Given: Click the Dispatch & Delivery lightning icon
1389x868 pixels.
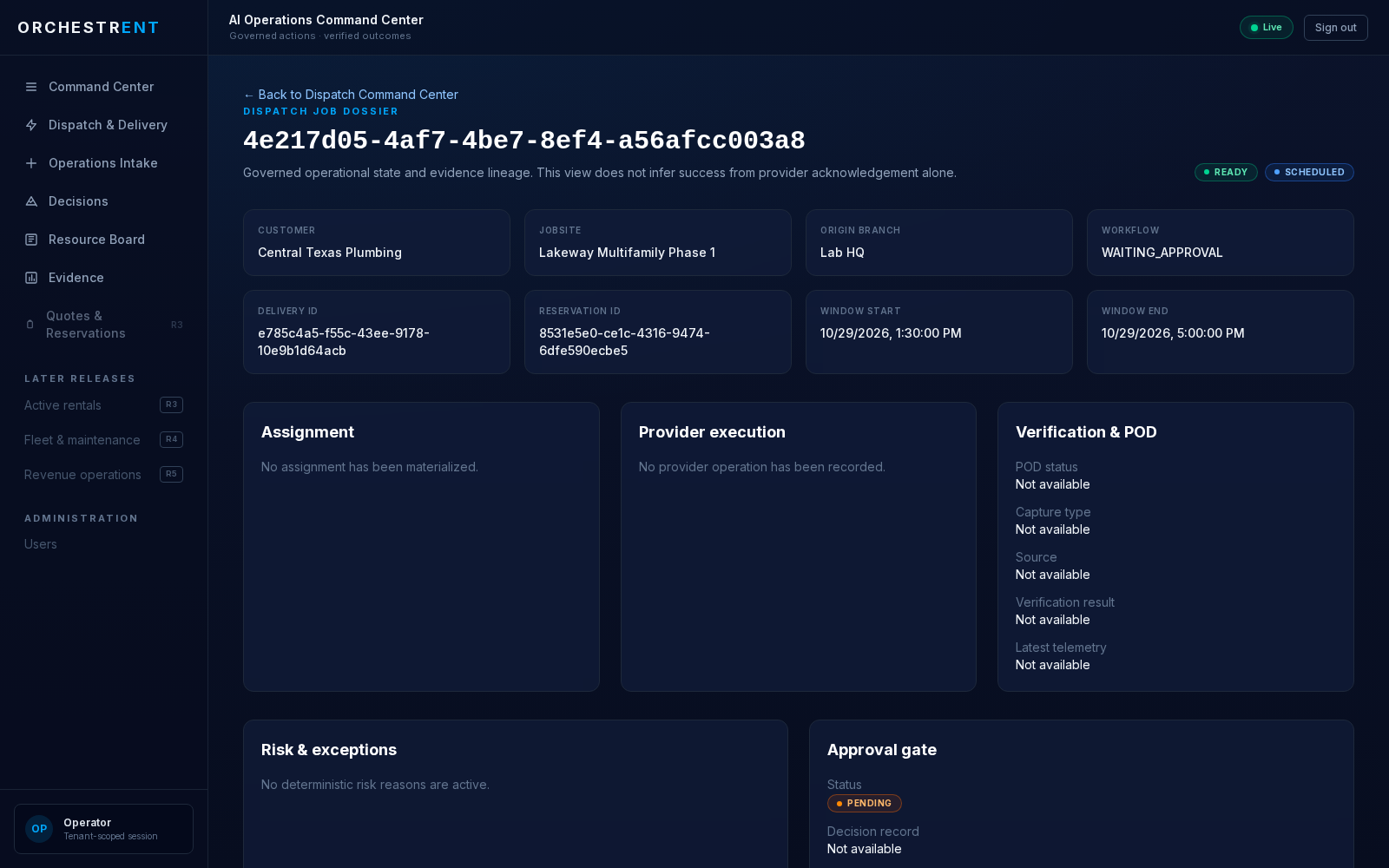Looking at the screenshot, I should point(31,125).
